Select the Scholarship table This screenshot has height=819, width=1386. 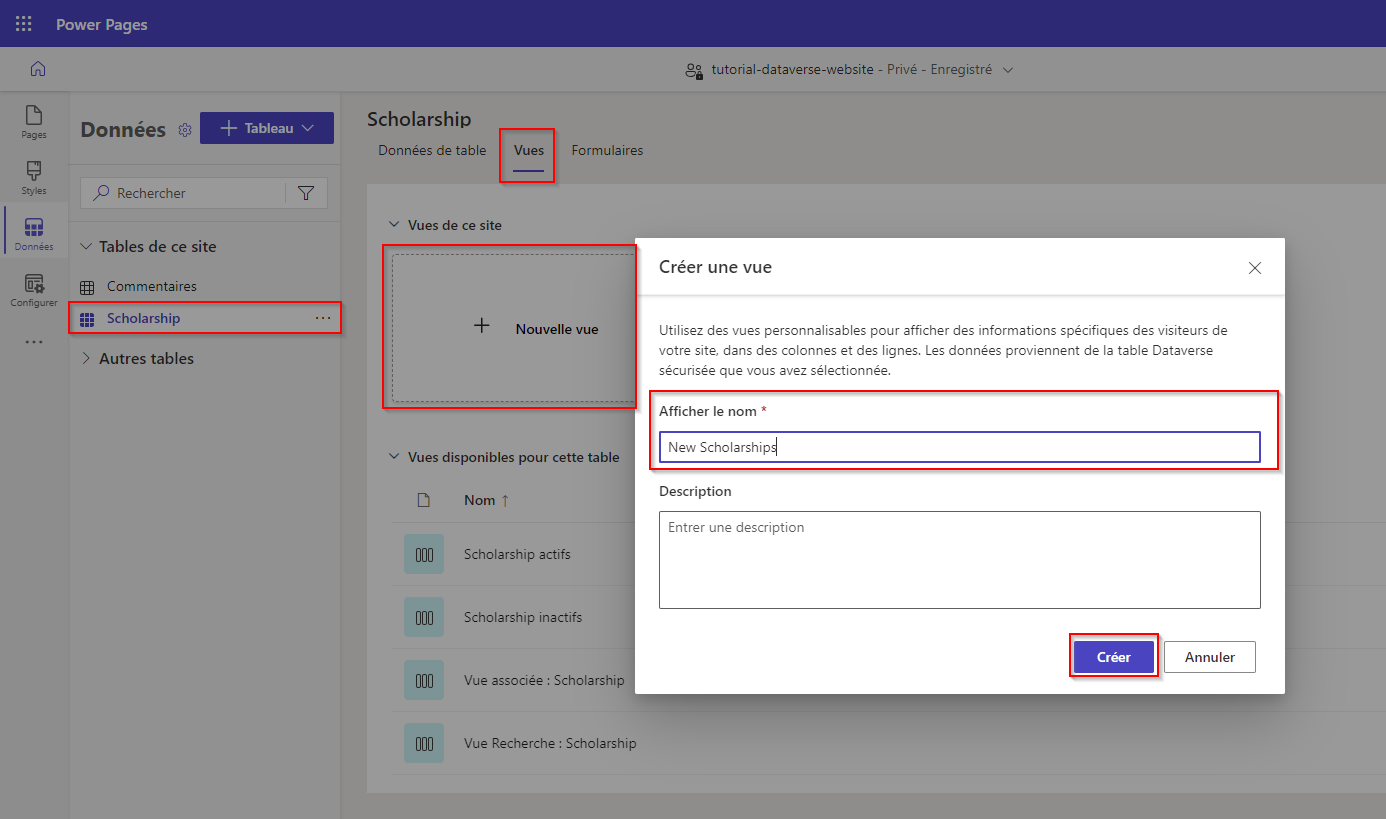tap(144, 319)
